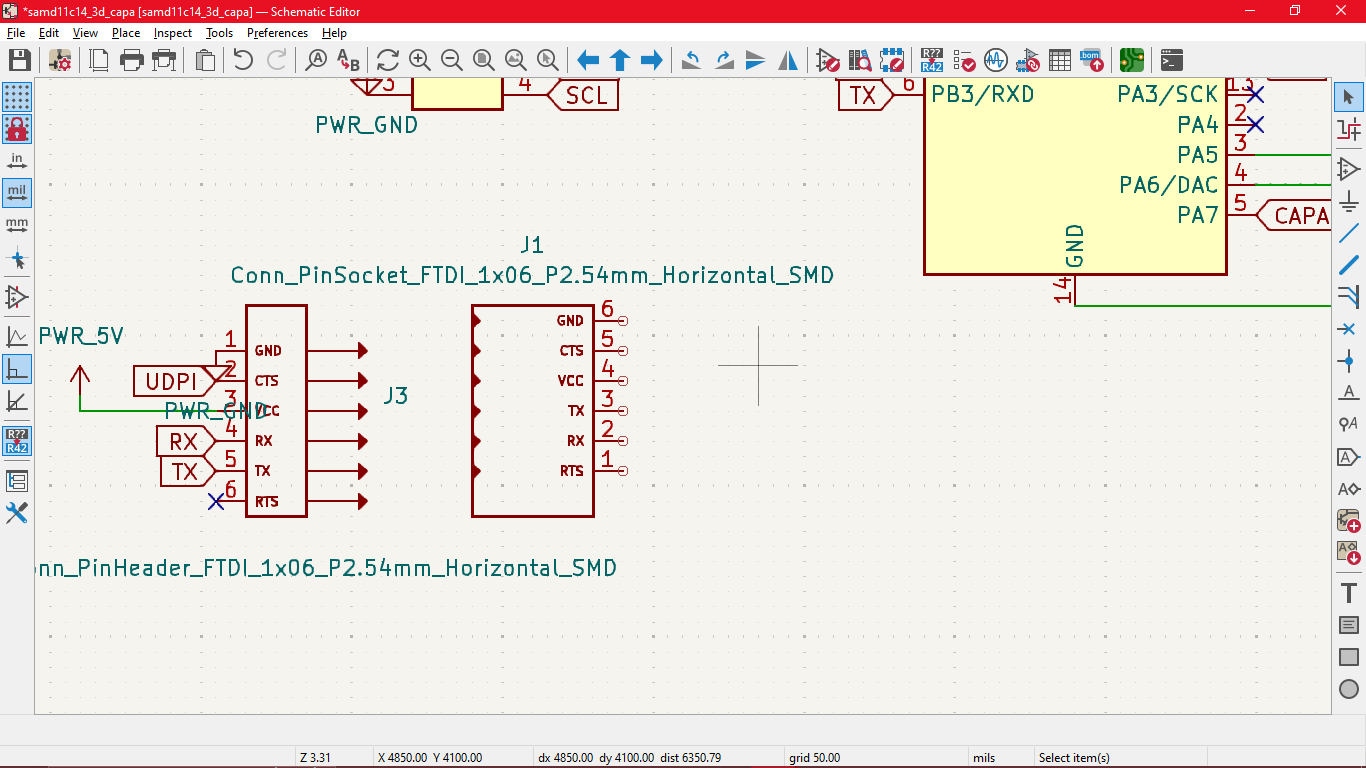The image size is (1366, 768).
Task: Open the Edit Symbol Fields table
Action: click(x=1060, y=60)
